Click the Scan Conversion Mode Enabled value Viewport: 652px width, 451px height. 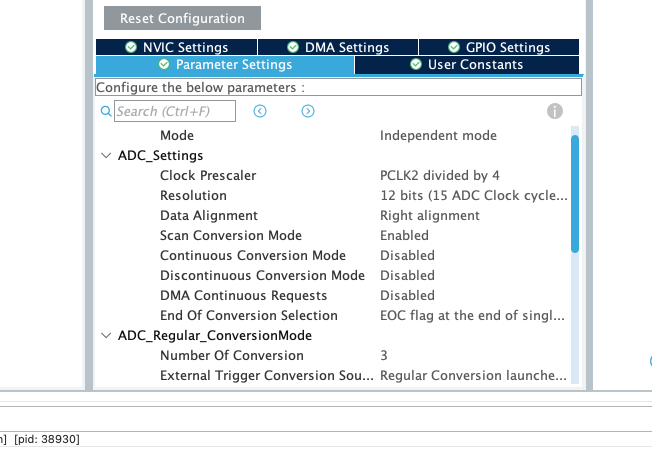pyautogui.click(x=404, y=235)
